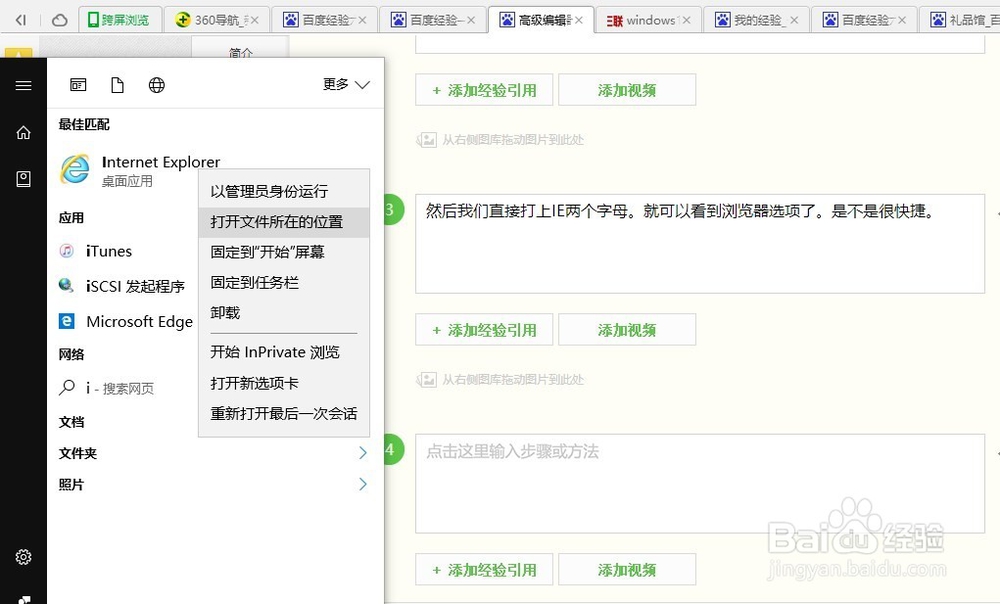Choose 固定到任务栏 in the context menu
Viewport: 1000px width, 604px height.
284,283
